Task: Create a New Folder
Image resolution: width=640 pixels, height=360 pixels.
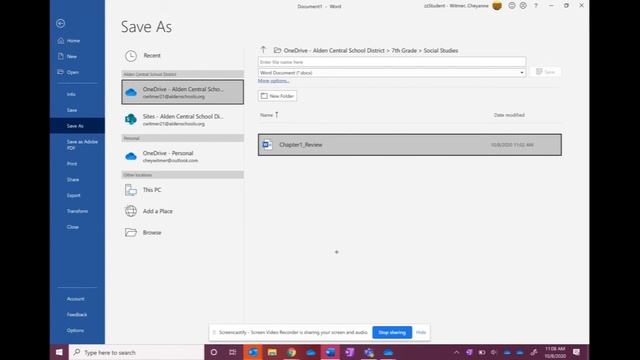Action: point(277,96)
